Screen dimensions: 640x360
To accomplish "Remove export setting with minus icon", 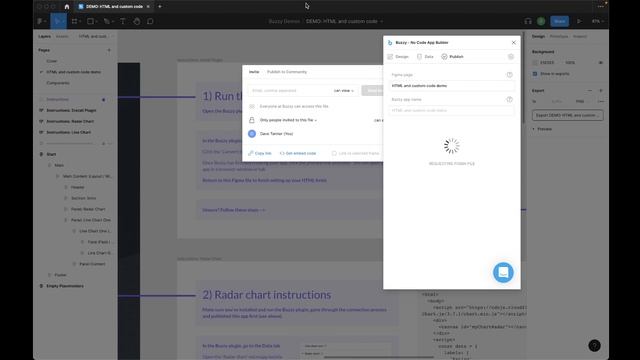I will pyautogui.click(x=590, y=91).
